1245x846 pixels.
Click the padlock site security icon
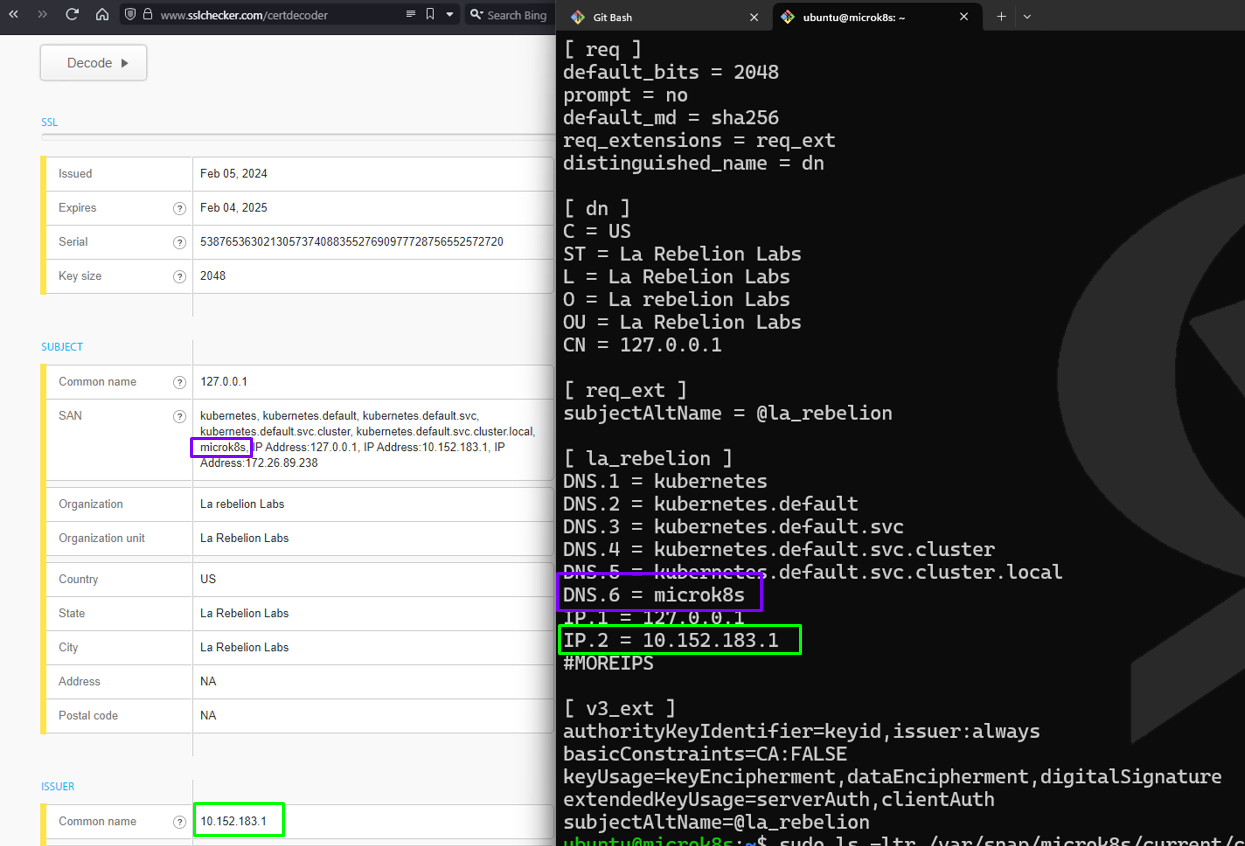pos(147,15)
